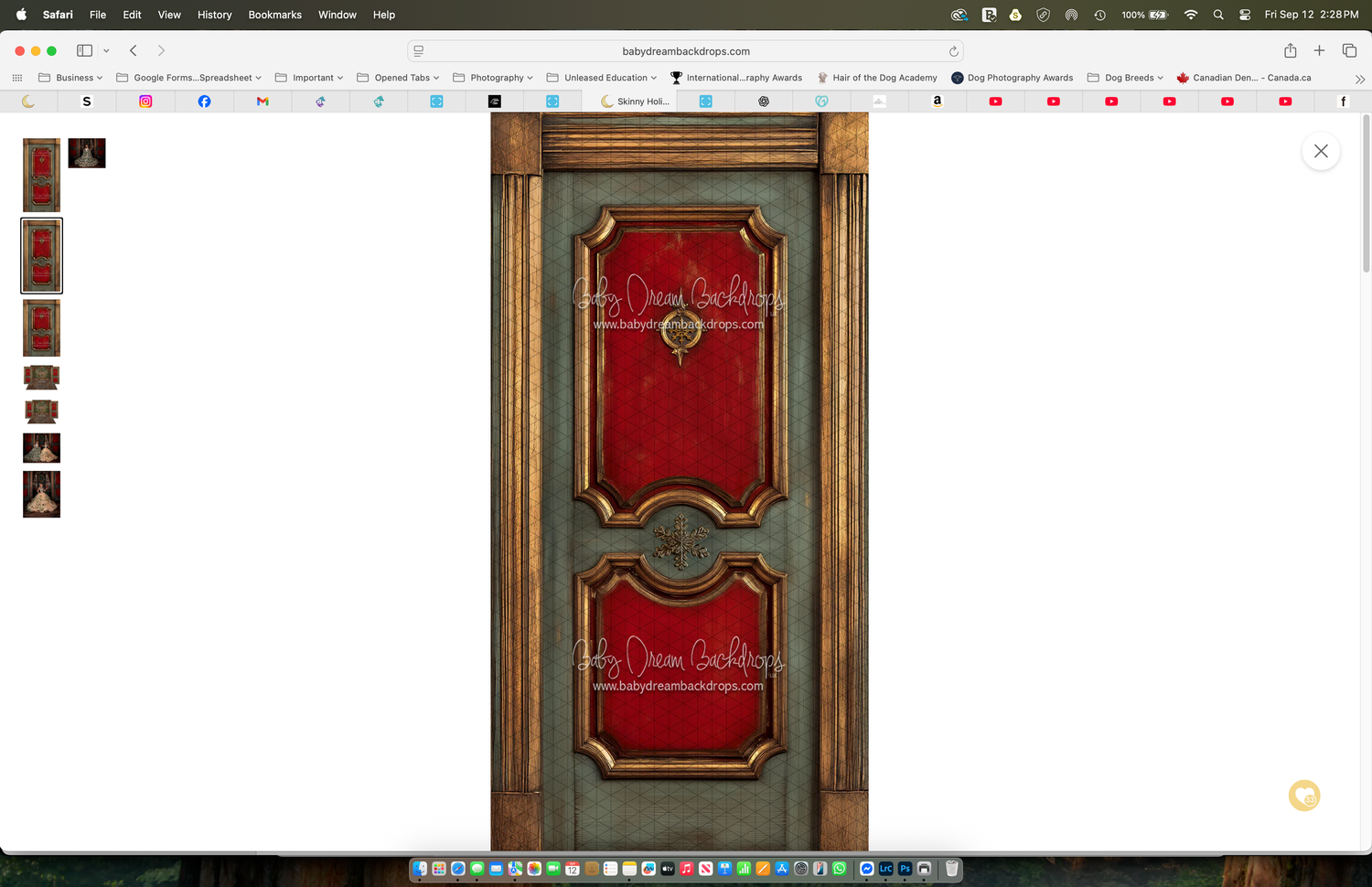1372x887 pixels.
Task: Open Hair of the Dog Academy bookmark
Action: click(876, 78)
